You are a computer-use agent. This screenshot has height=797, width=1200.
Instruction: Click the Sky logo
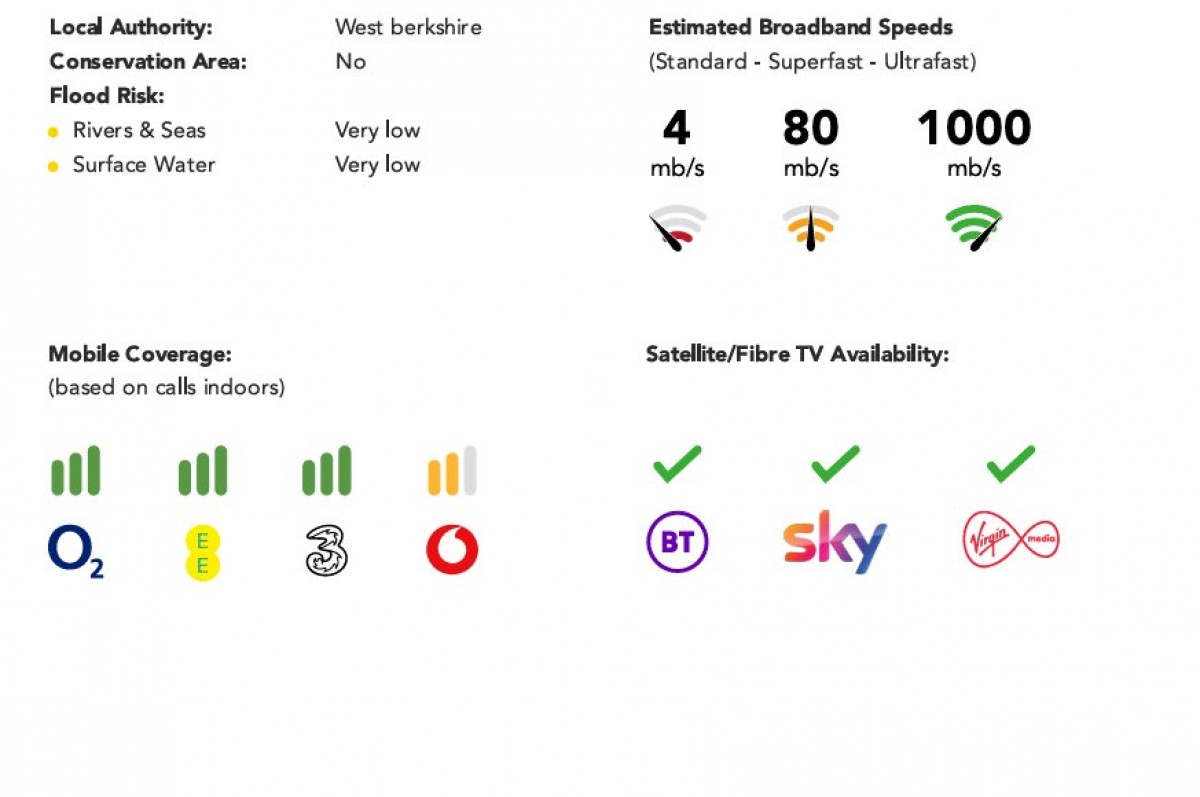835,541
